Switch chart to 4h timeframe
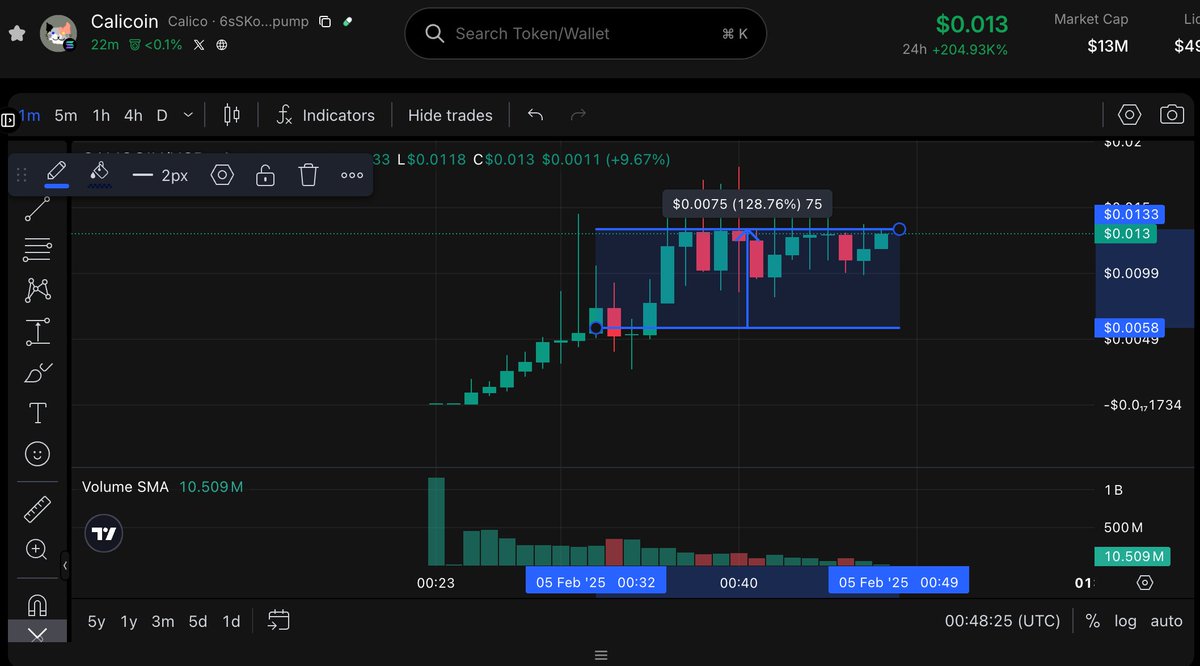 (133, 115)
